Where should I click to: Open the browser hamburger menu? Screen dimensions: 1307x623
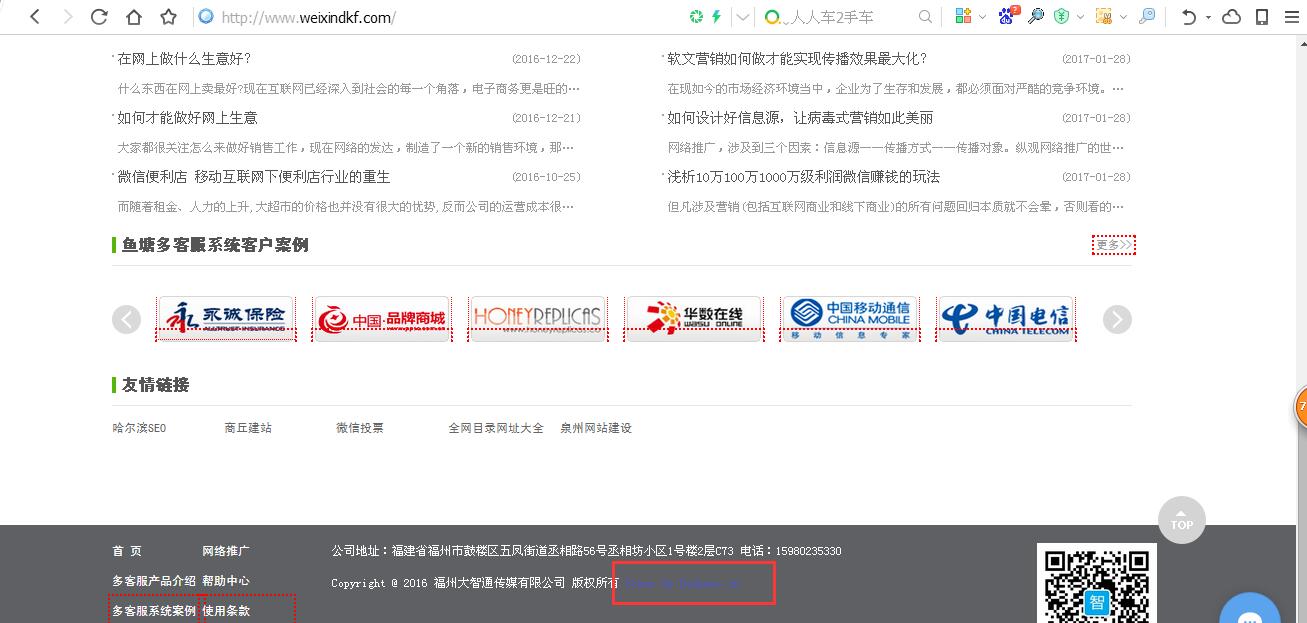point(1291,17)
